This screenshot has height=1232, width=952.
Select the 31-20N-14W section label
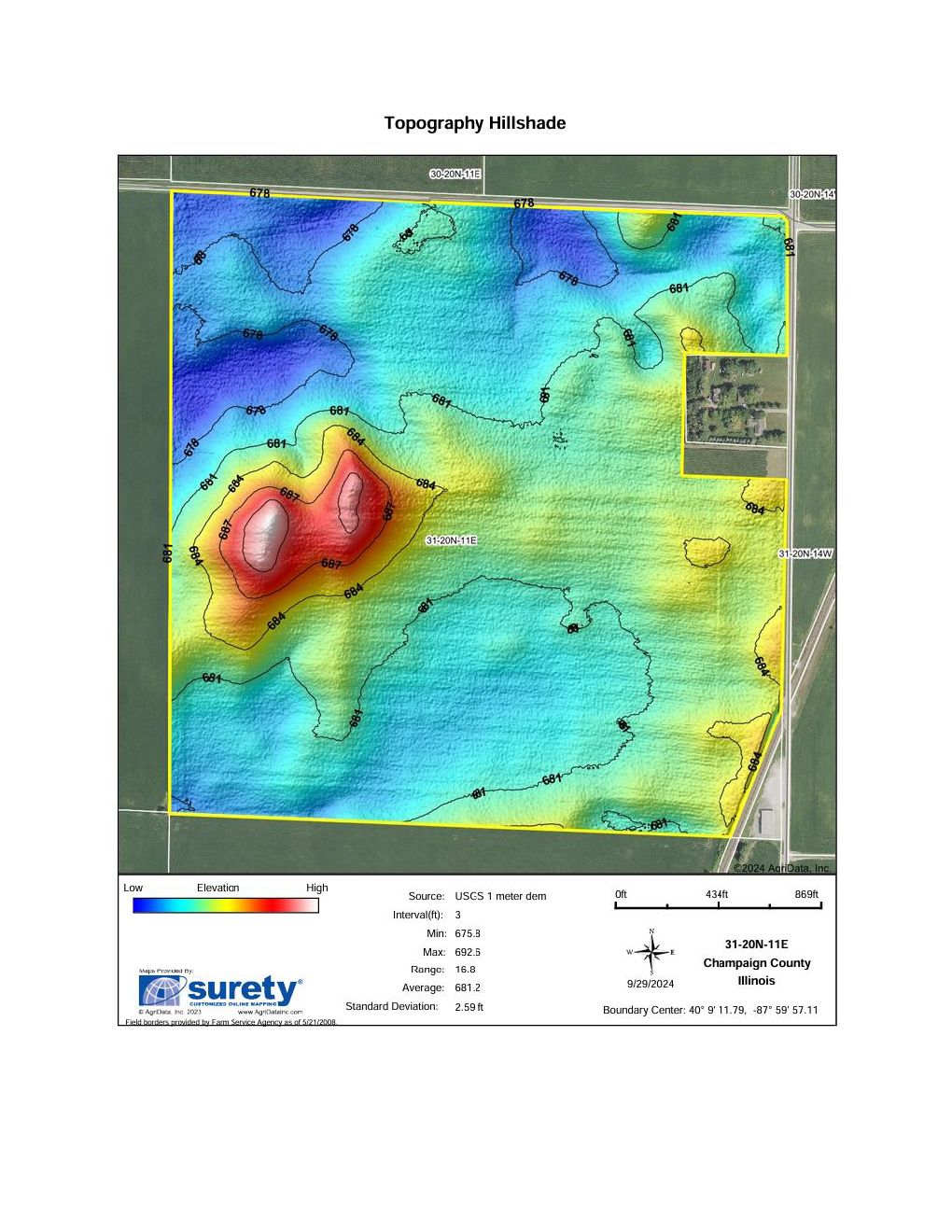click(x=805, y=553)
